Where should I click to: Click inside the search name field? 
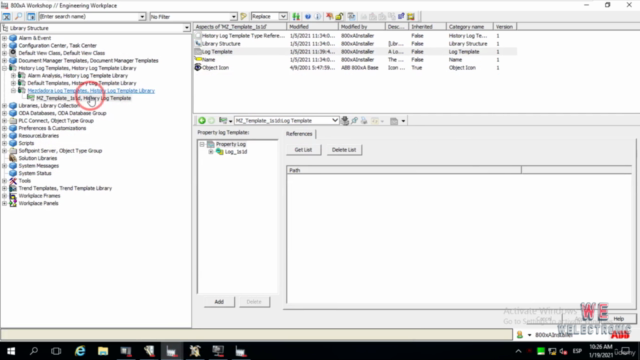pyautogui.click(x=89, y=17)
